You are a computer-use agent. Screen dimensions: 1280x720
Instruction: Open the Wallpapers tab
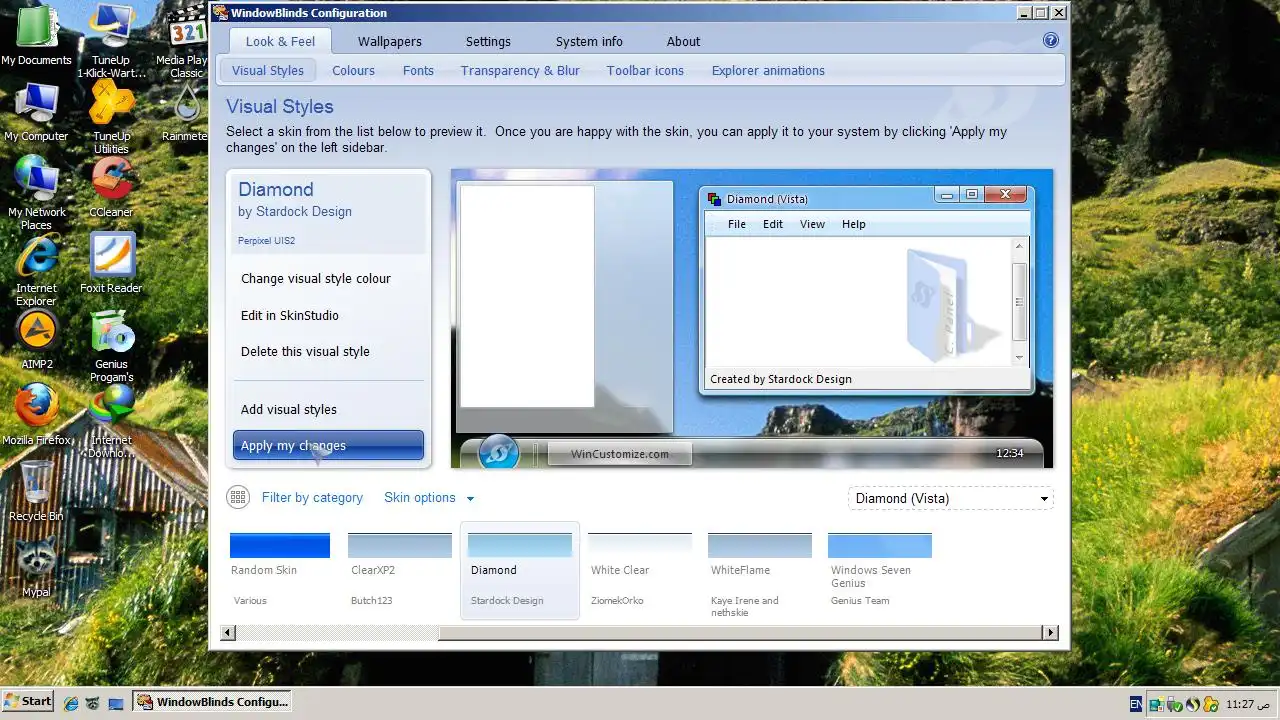390,41
